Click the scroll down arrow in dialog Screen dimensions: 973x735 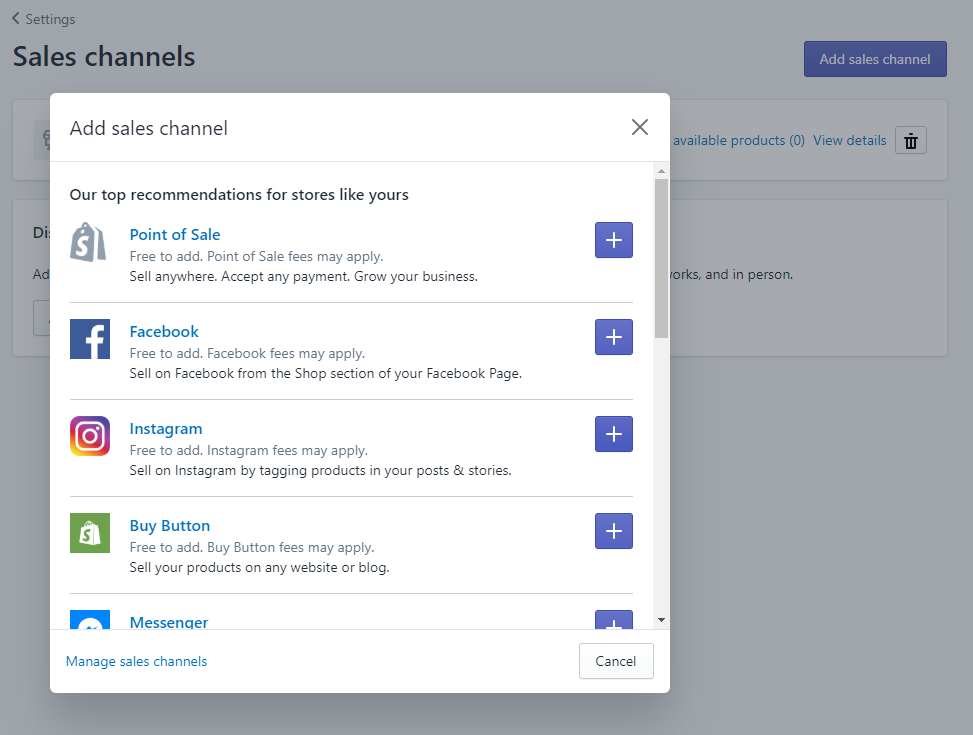tap(661, 620)
